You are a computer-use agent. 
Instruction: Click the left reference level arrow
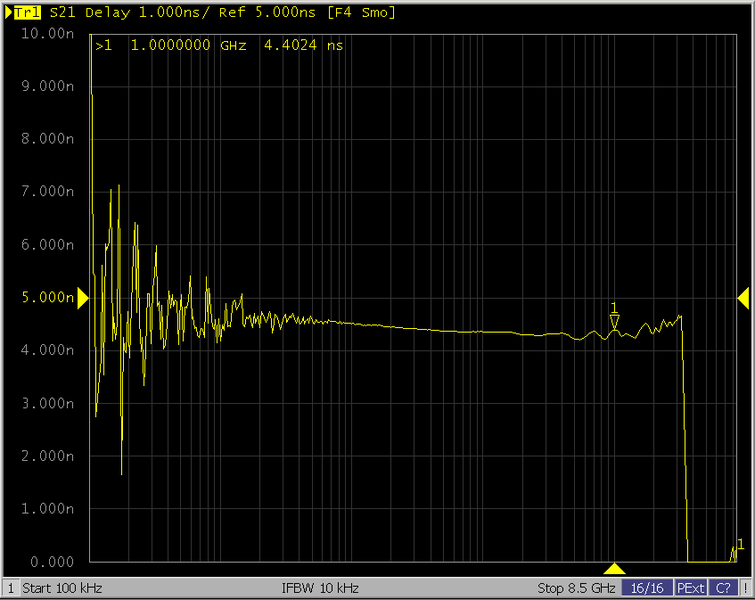tap(83, 297)
